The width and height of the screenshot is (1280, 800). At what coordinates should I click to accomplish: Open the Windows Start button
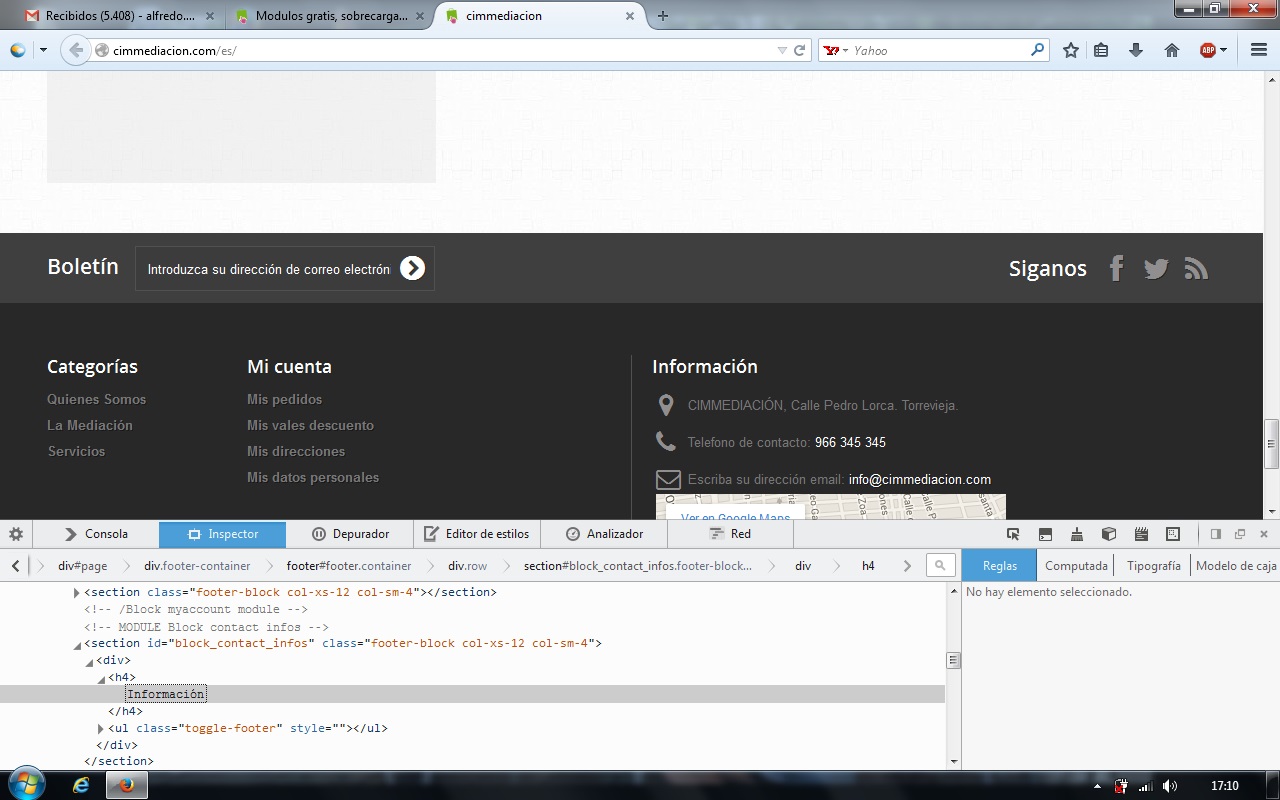[x=26, y=785]
